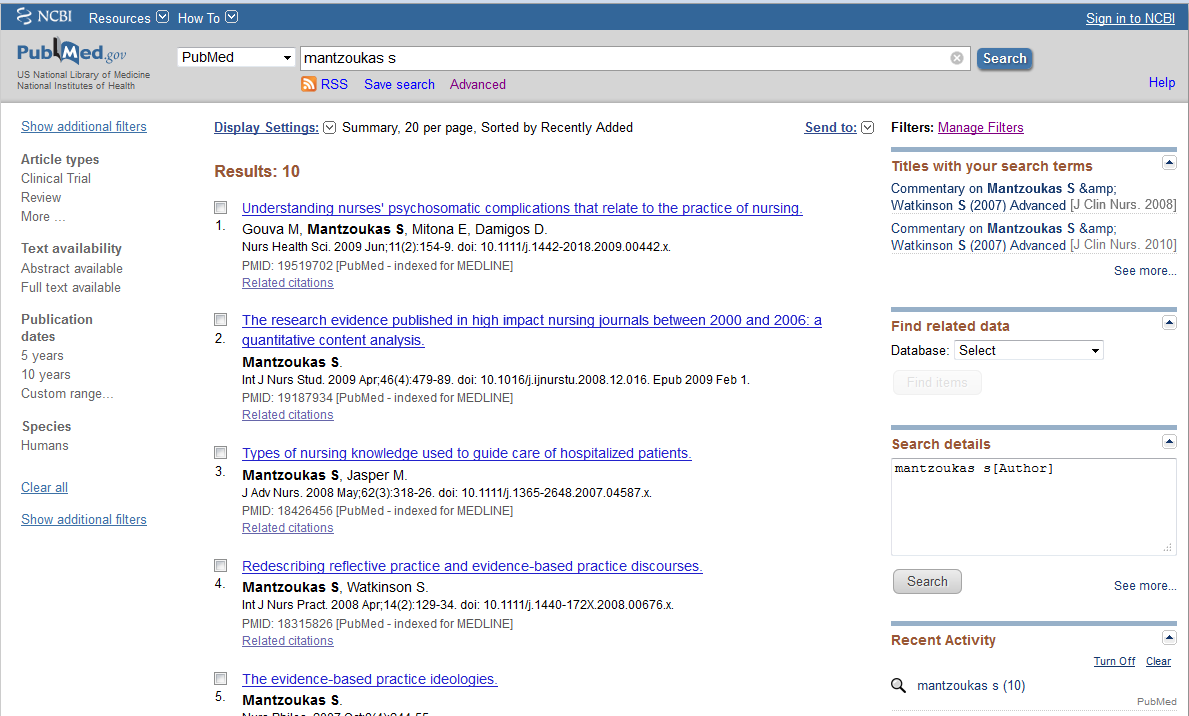Screen dimensions: 1189x716
Task: Click Clear in Recent Activity
Action: pyautogui.click(x=1158, y=661)
